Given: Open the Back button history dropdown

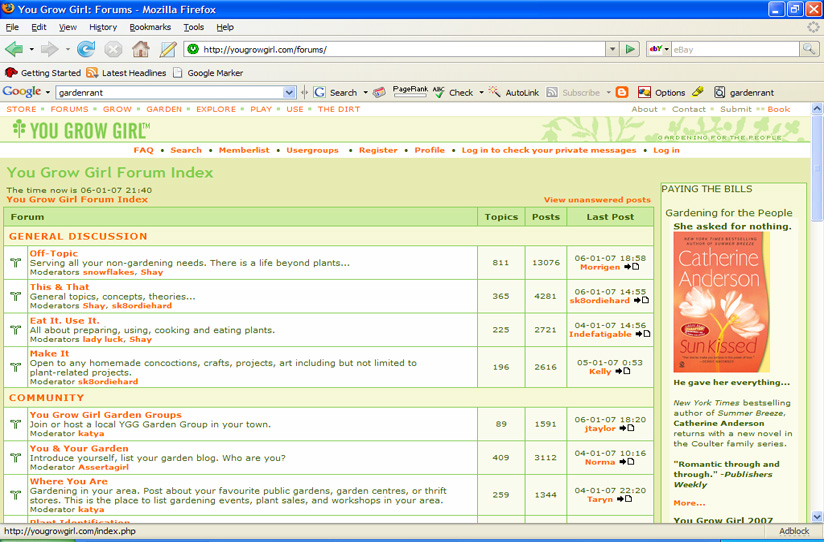Looking at the screenshot, I should [x=32, y=49].
